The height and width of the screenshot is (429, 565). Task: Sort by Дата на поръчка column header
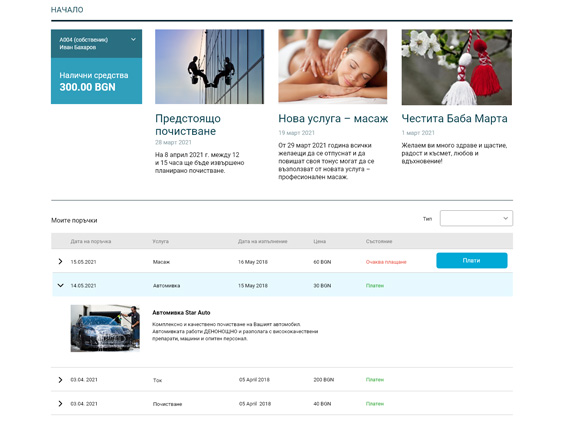pyautogui.click(x=90, y=241)
